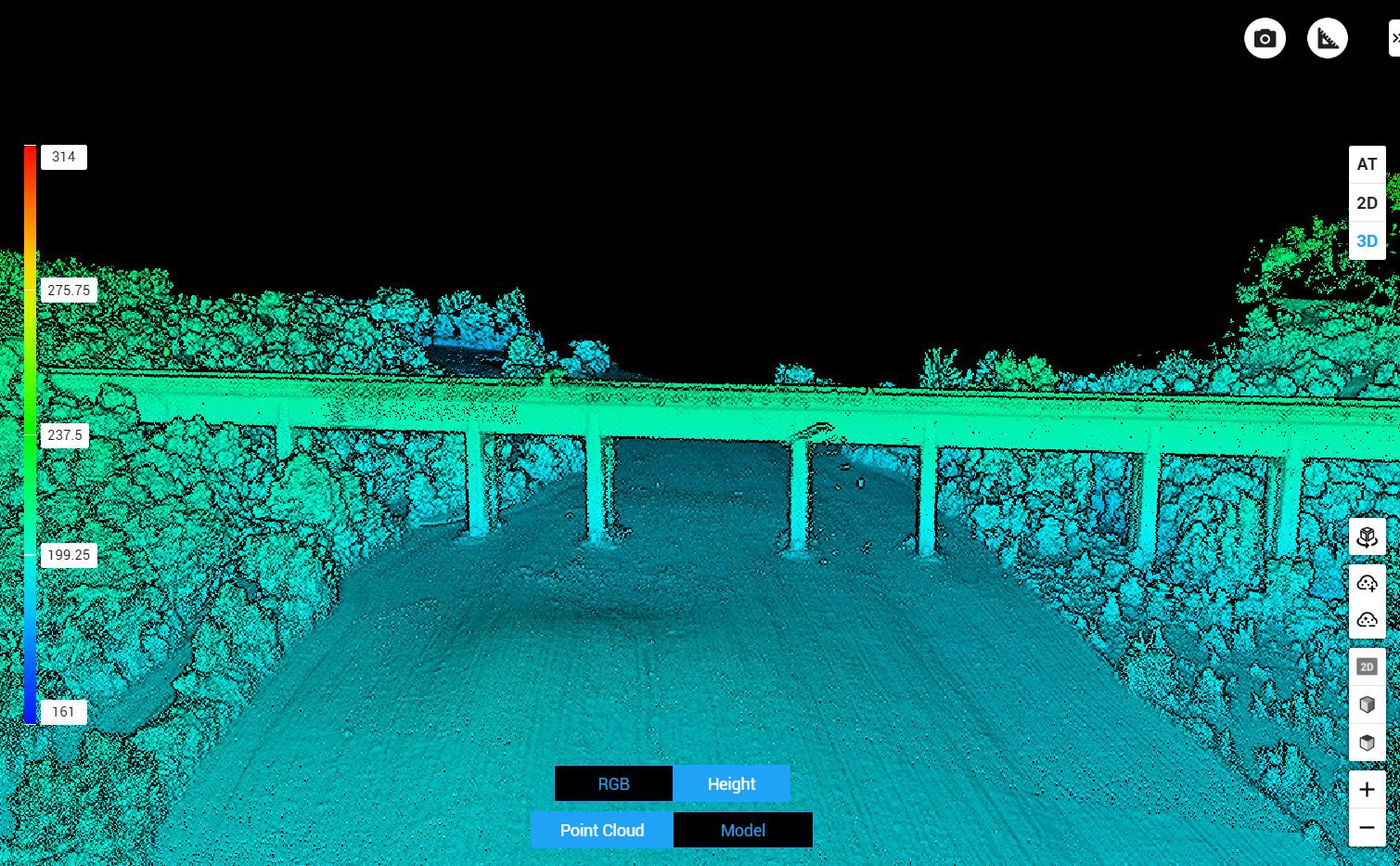Screen dimensions: 1400x866
Task: Decrease point size with cloud minus icon
Action: [1367, 619]
